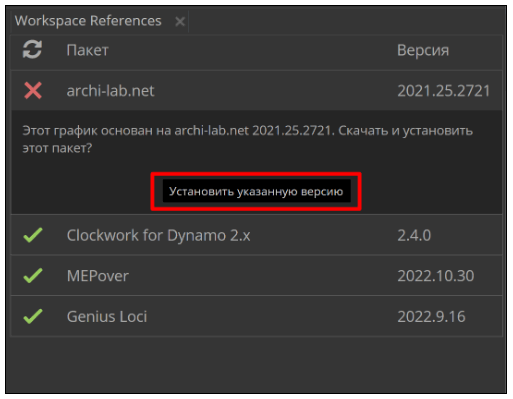Click the message about downloading archi-lab.net

pyautogui.click(x=247, y=139)
